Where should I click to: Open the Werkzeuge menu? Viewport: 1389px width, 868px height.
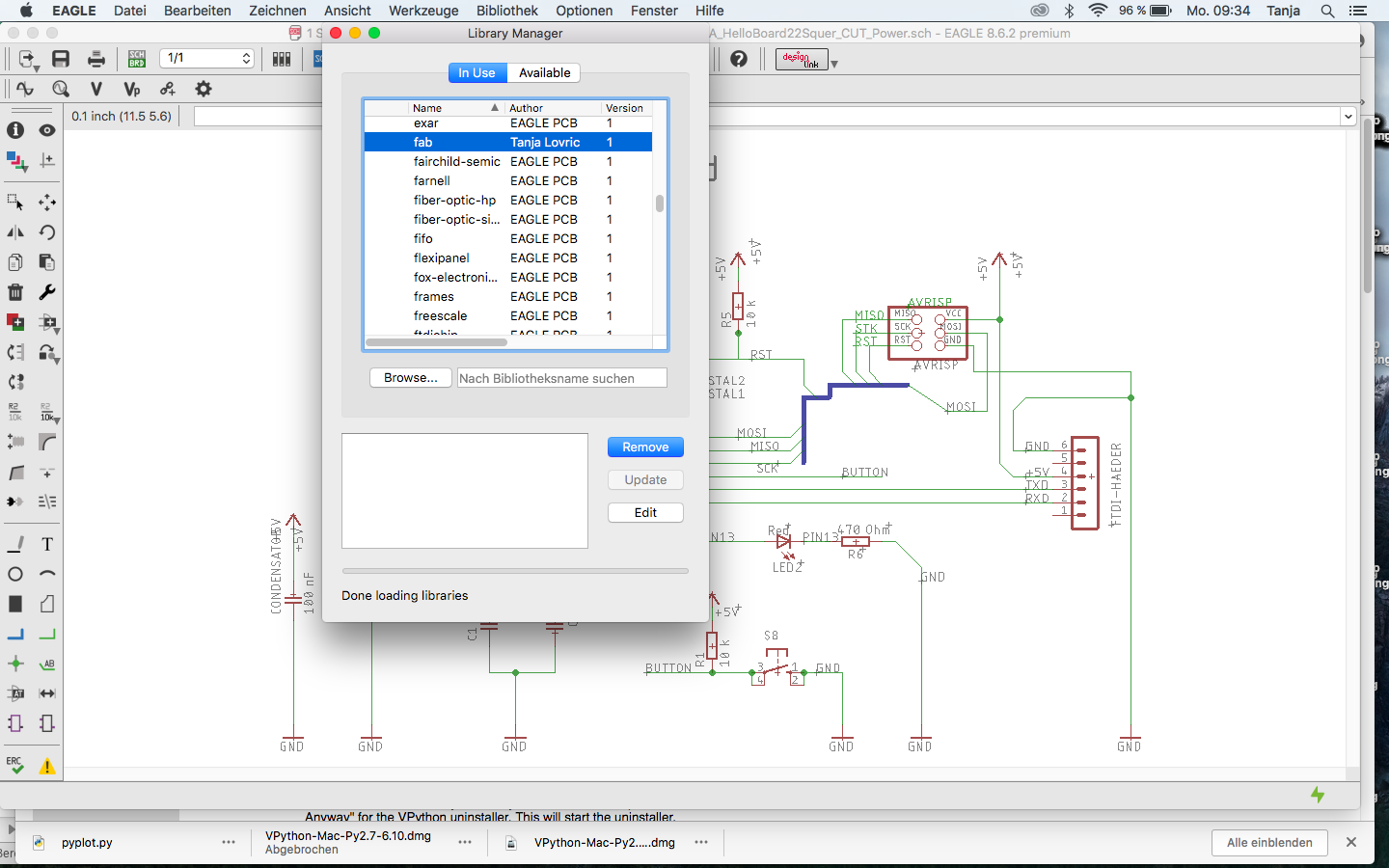423,11
